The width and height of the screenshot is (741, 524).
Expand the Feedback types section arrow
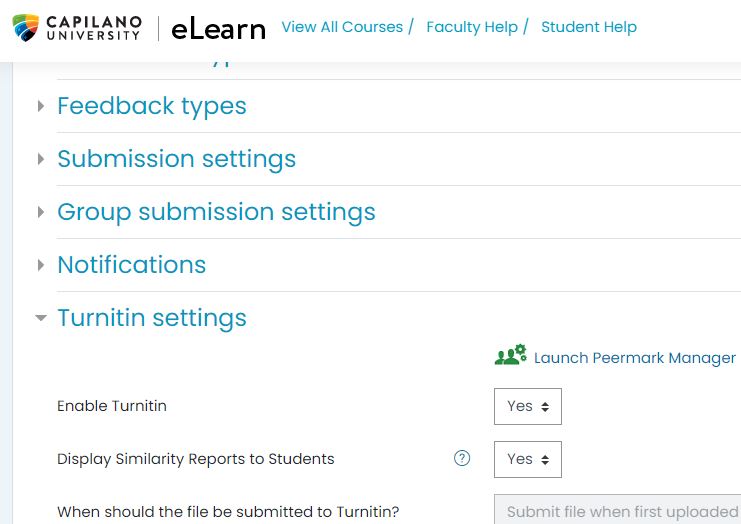click(x=41, y=106)
